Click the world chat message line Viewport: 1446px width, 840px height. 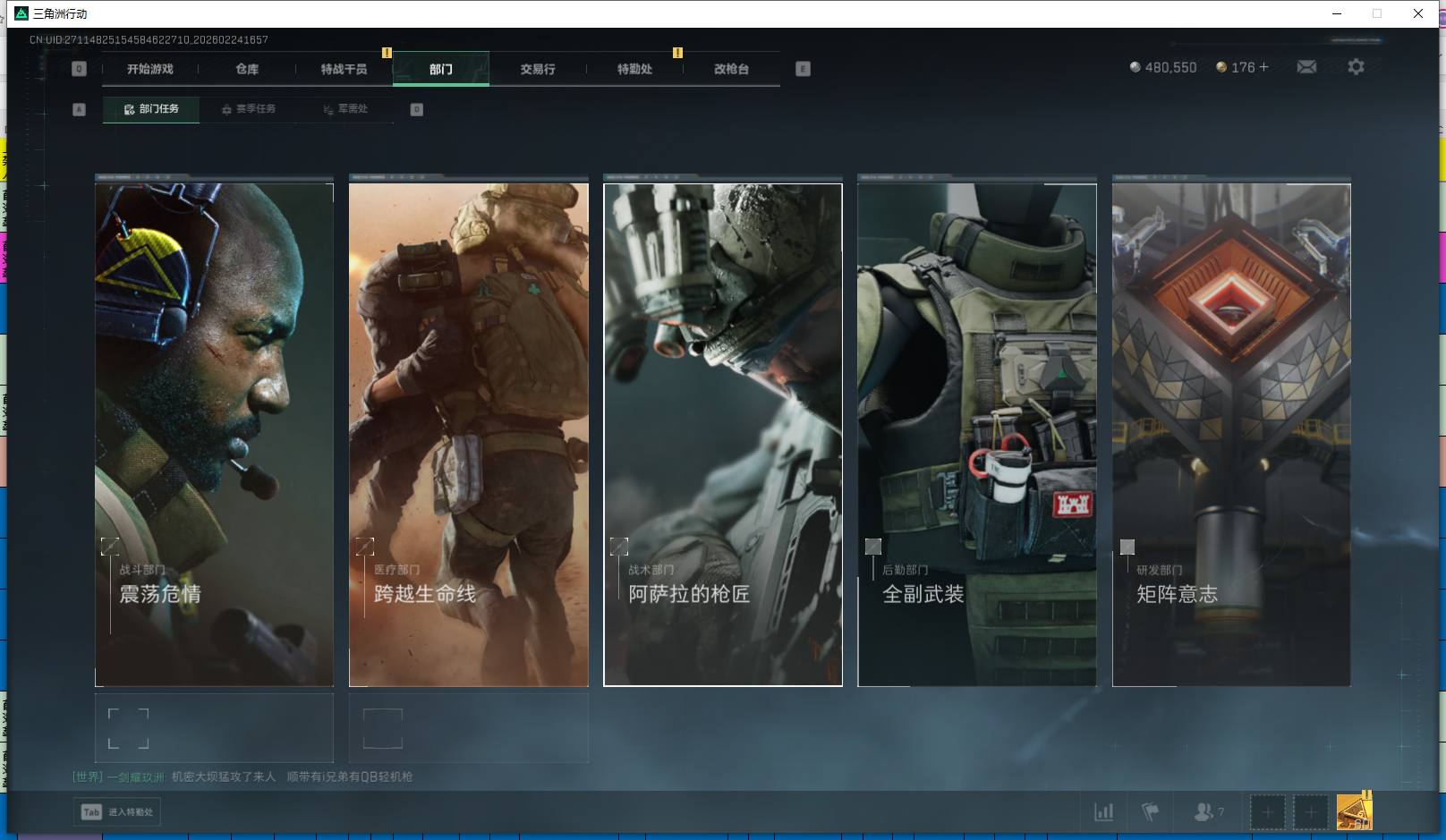tap(242, 776)
